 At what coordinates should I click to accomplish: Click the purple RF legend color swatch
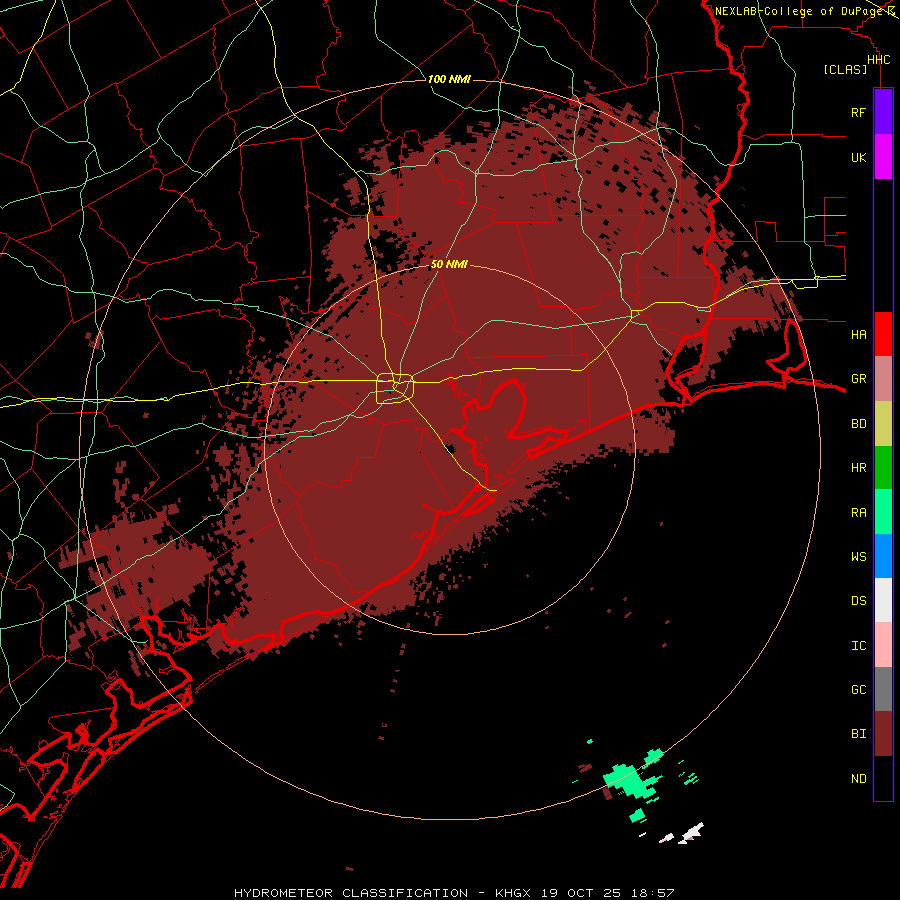[883, 112]
